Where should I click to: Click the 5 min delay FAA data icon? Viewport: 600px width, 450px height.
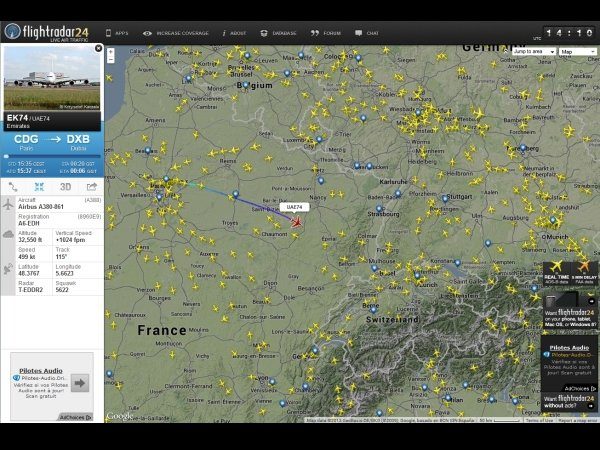point(584,272)
